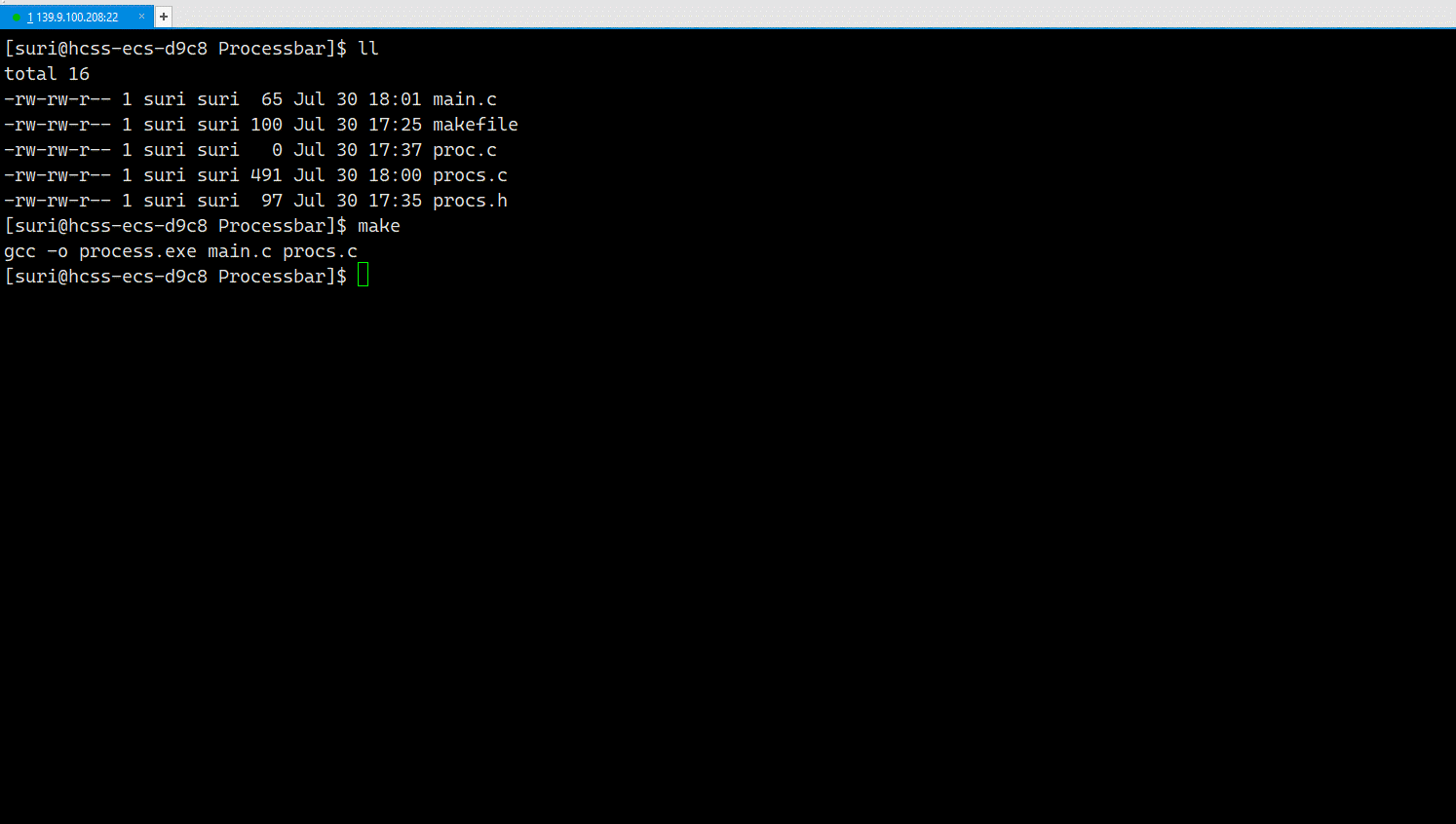Click the proc.c filename in listing

tap(465, 150)
